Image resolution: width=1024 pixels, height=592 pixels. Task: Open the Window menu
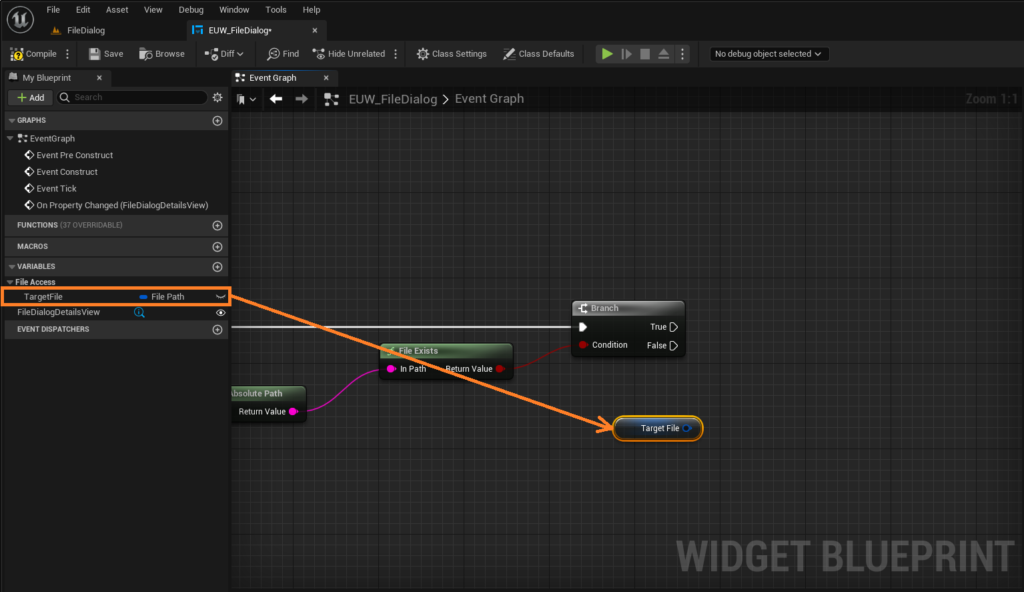coord(234,10)
